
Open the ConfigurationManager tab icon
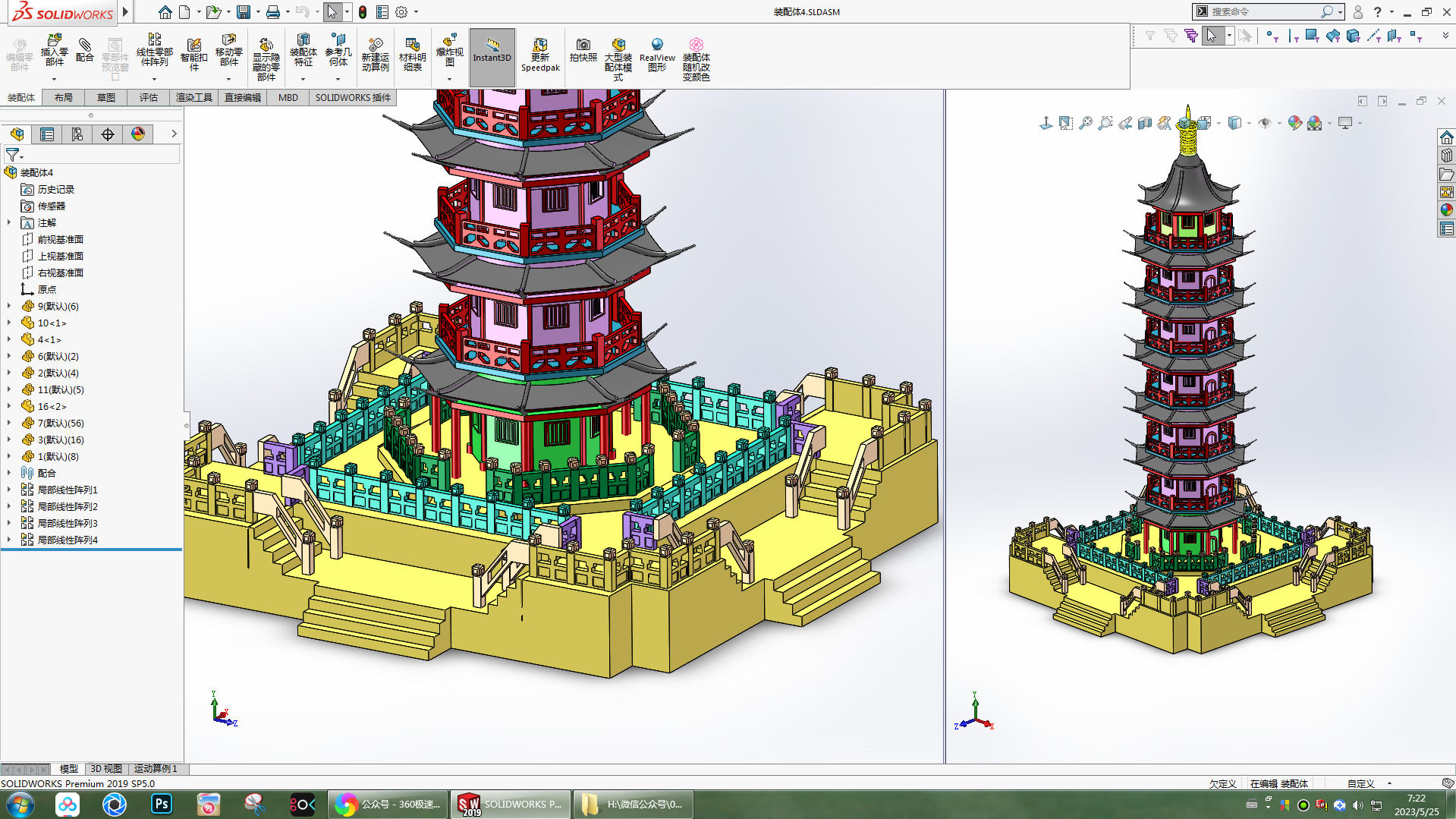[x=77, y=134]
